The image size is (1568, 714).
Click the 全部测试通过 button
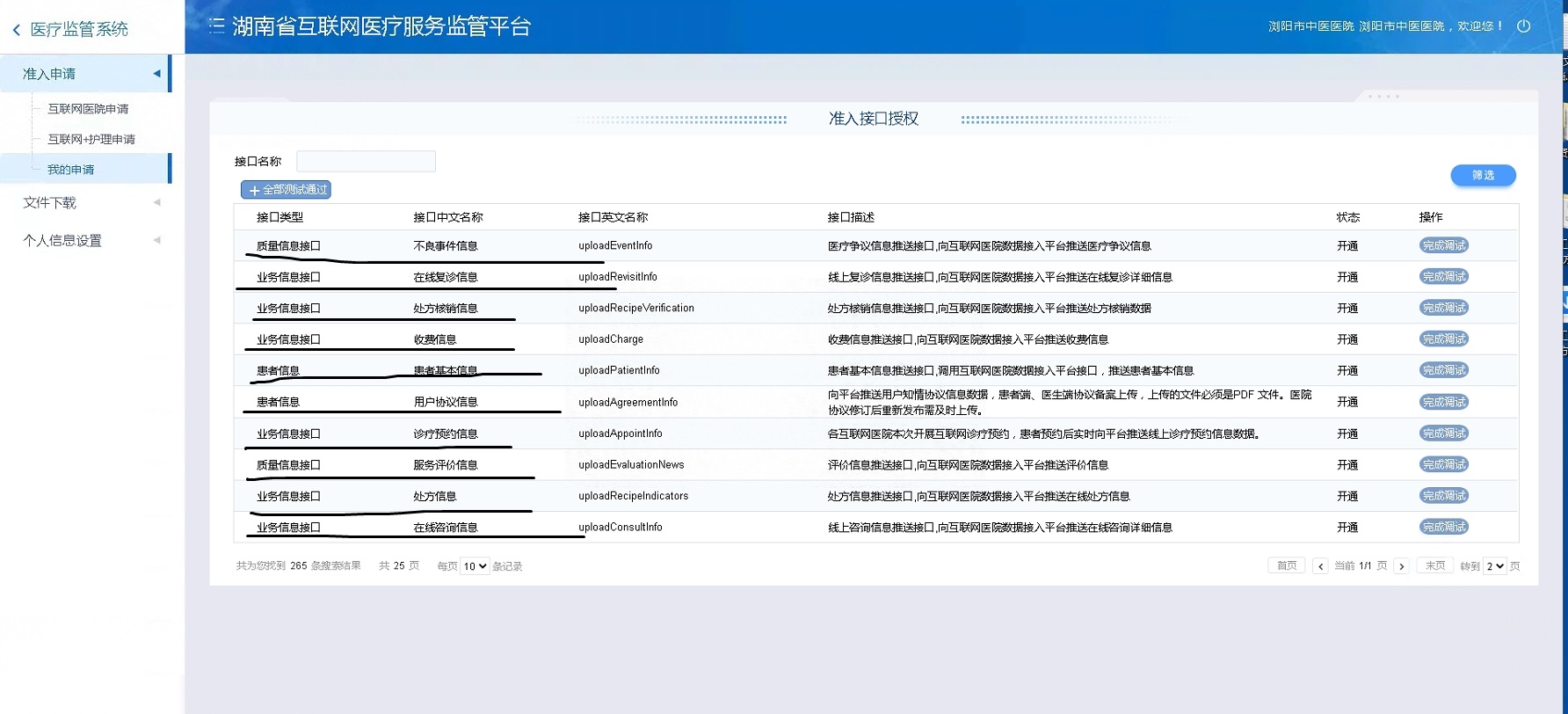287,190
